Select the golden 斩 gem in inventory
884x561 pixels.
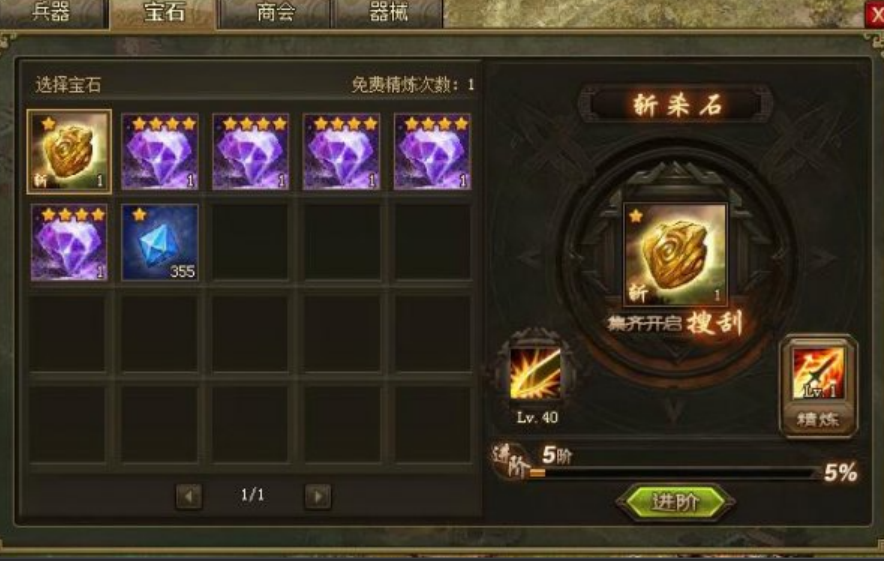pos(69,152)
